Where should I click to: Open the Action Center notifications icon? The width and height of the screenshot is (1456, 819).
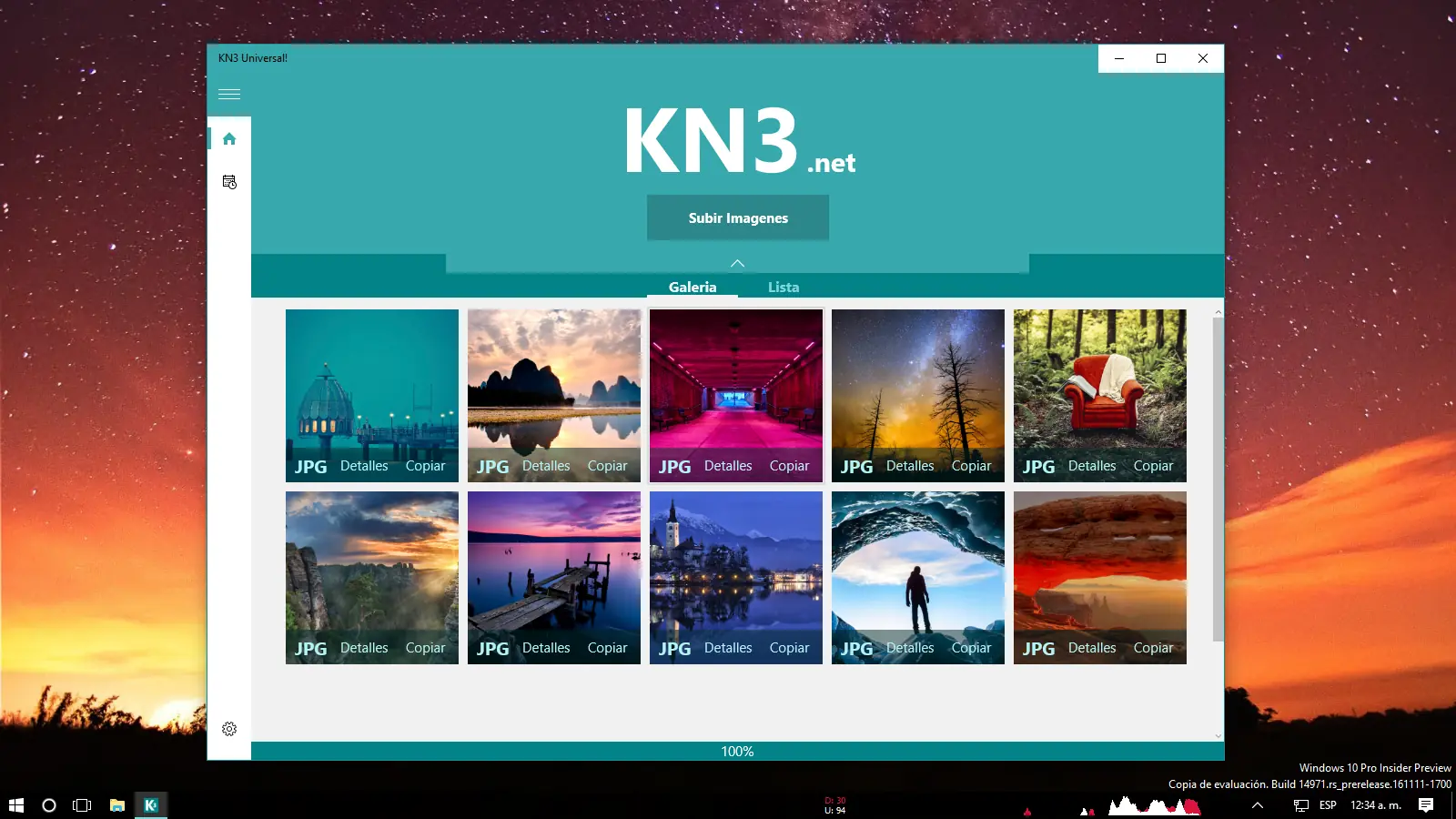point(1426,805)
